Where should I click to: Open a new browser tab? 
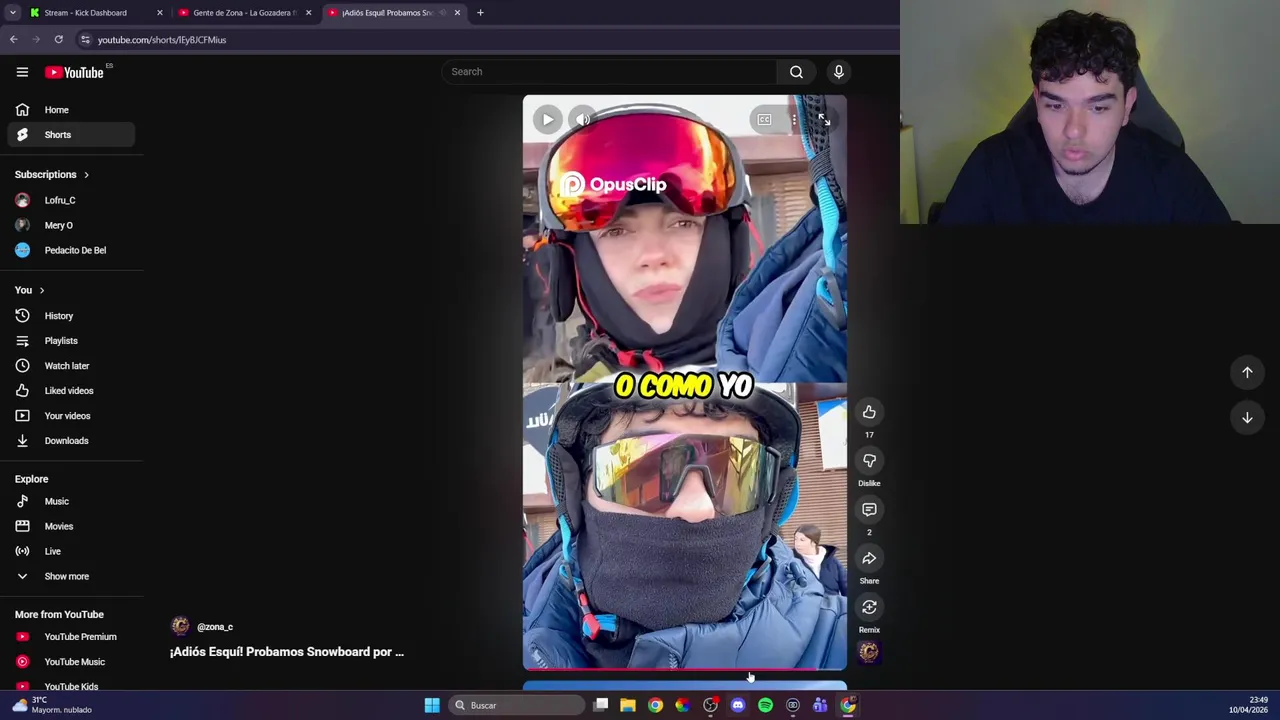(x=480, y=13)
